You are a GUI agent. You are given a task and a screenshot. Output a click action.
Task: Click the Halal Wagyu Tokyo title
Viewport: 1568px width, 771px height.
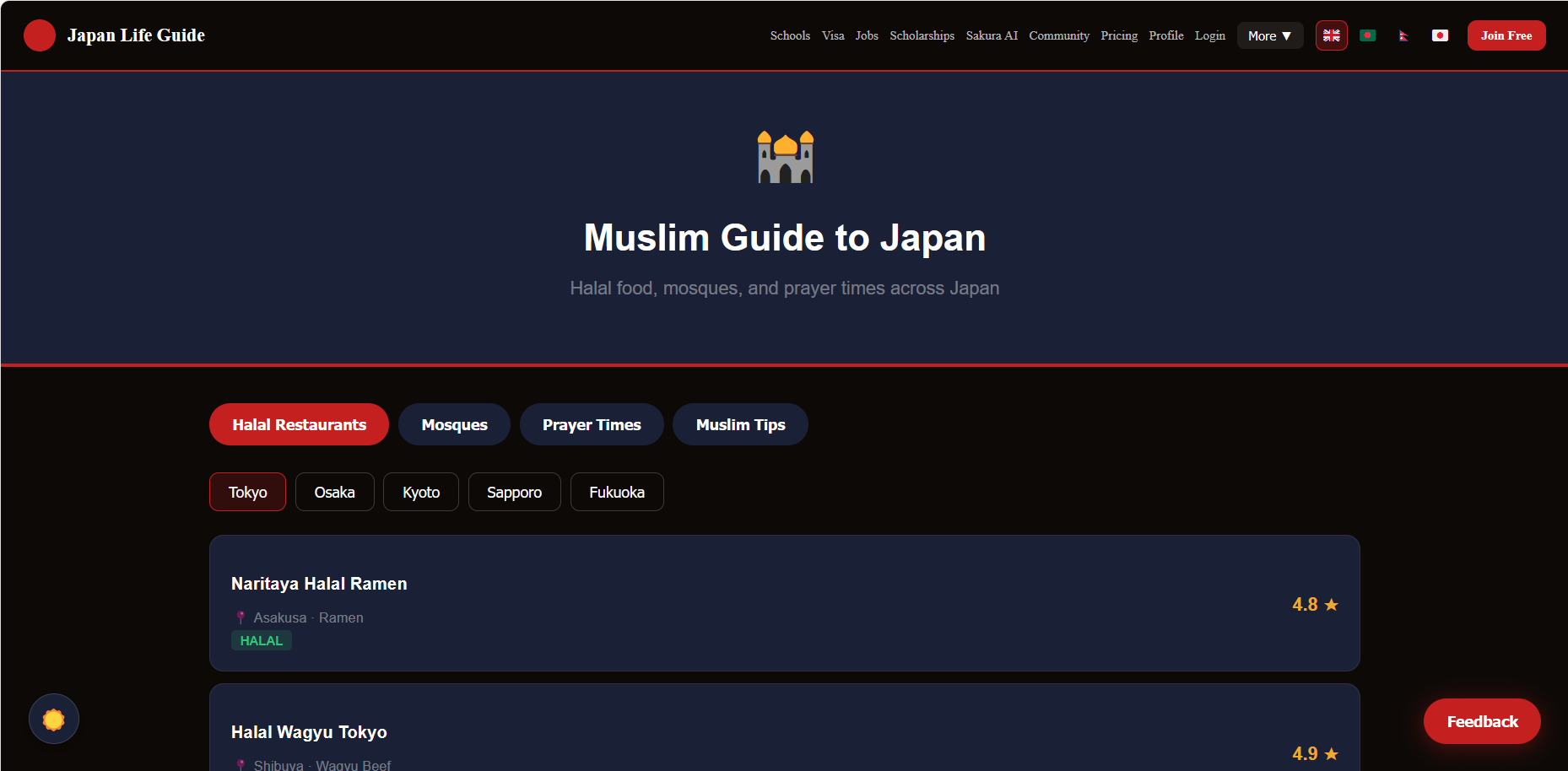309,732
